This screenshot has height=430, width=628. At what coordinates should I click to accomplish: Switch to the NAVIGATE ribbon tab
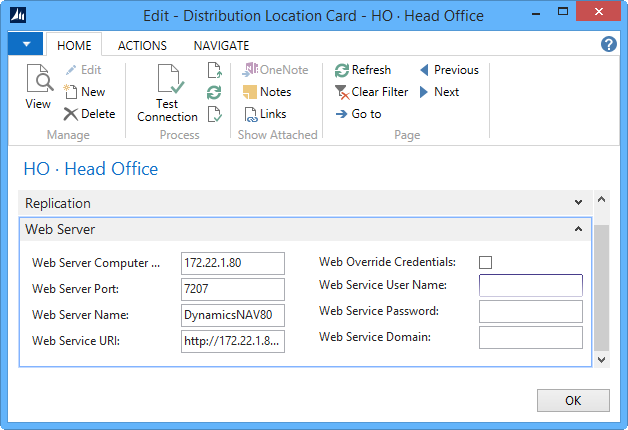[221, 46]
